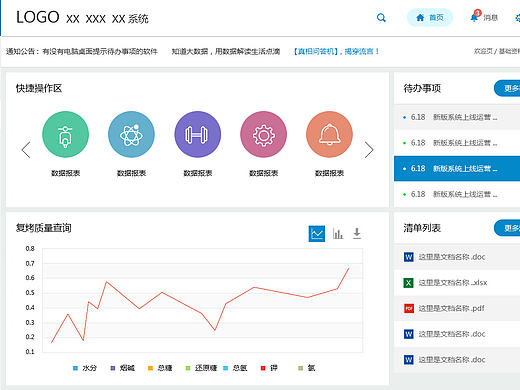This screenshot has width=520, height=390.
Task: Click 更多 button in 清单列表 panel
Action: pos(507,228)
